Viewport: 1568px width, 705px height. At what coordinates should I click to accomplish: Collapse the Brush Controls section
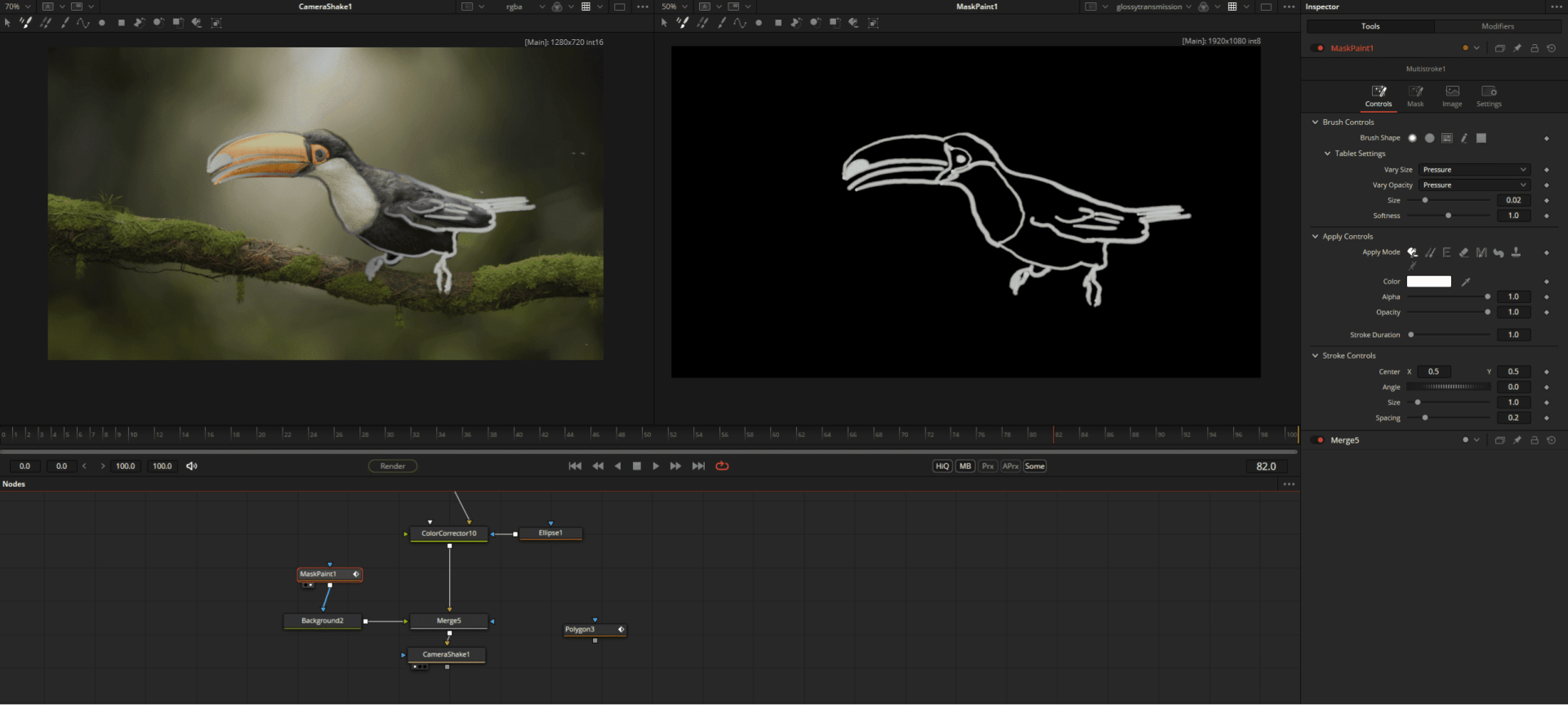point(1315,123)
